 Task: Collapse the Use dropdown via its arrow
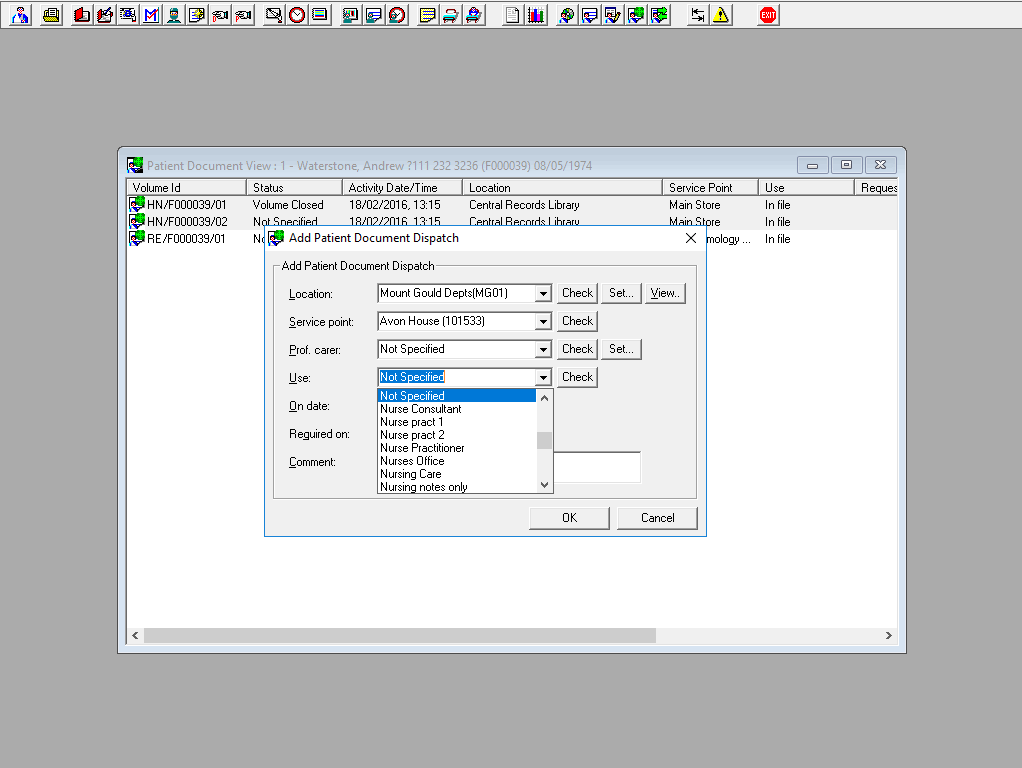point(543,377)
